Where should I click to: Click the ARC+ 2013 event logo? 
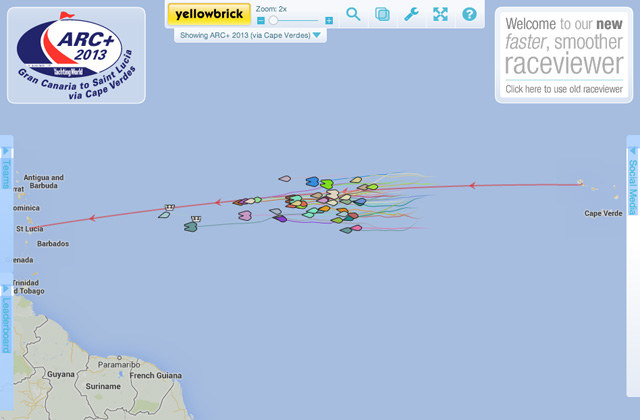[76, 56]
